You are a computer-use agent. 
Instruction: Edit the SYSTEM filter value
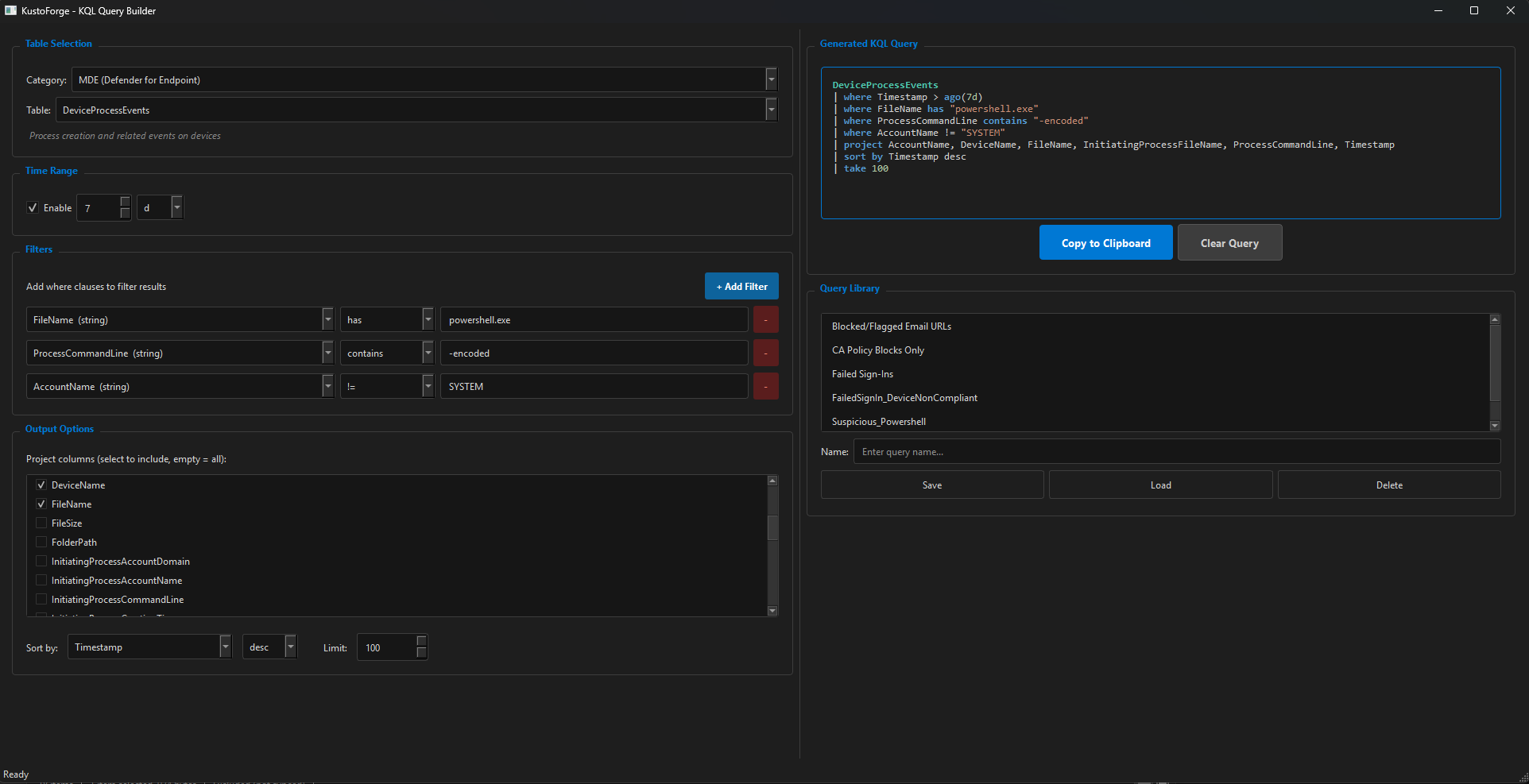[x=594, y=386]
